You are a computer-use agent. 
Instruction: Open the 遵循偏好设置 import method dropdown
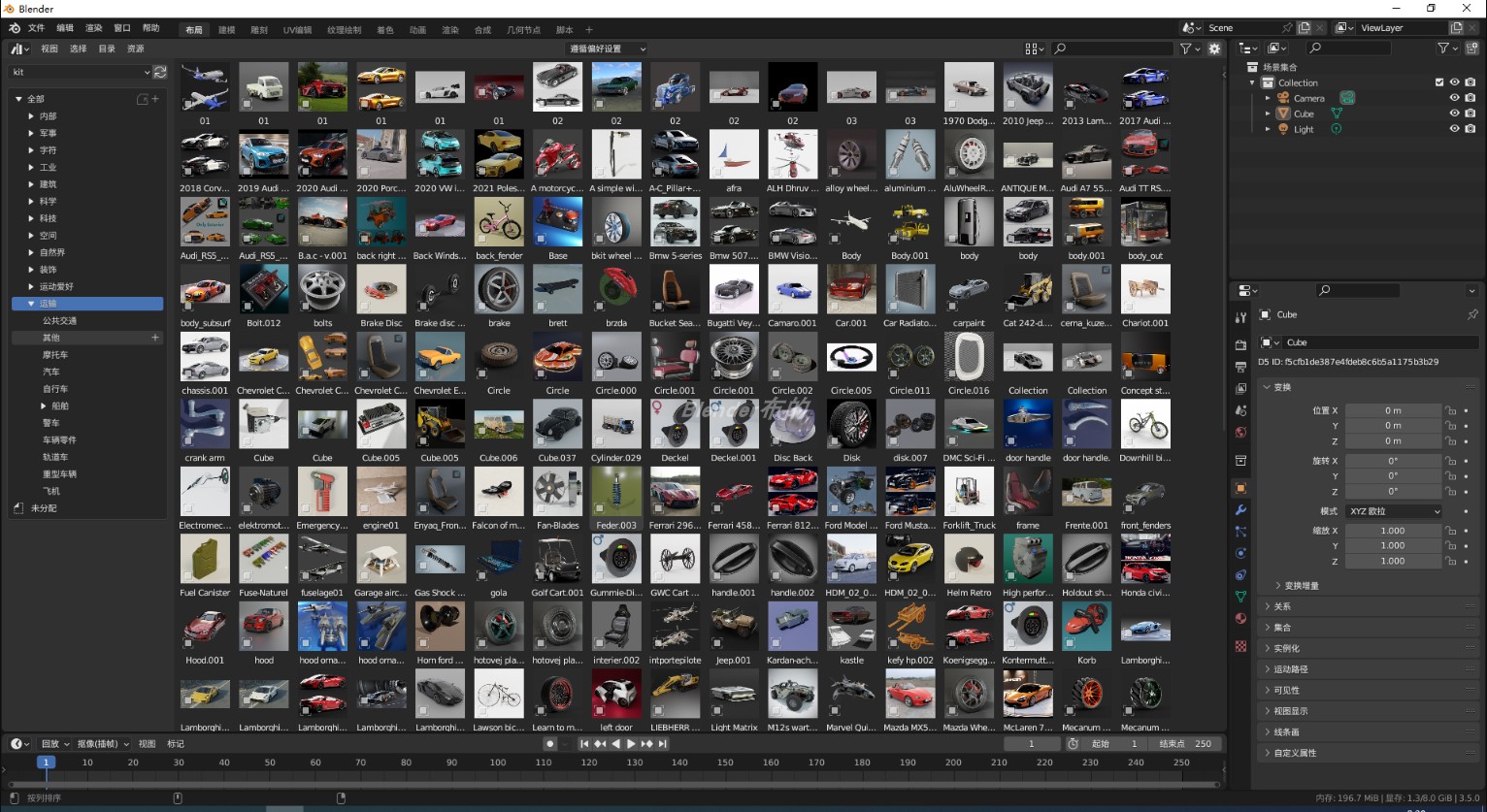(608, 49)
